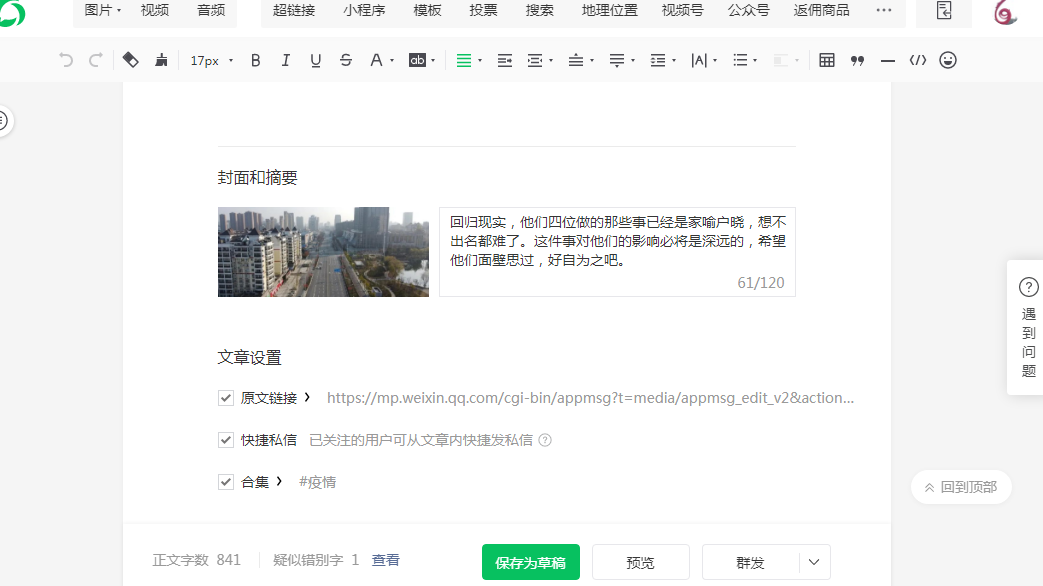Screen dimensions: 1043x586
Task: Insert a 小程序
Action: pyautogui.click(x=364, y=10)
